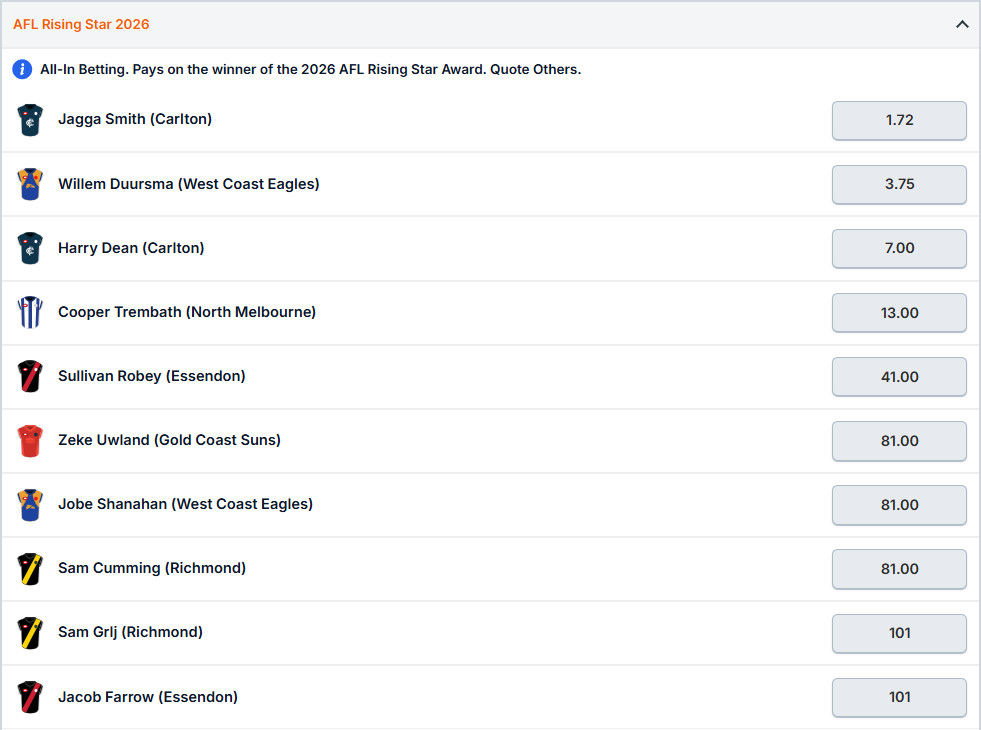
Task: Choose Sullivan Robey at 41.00 odds
Action: pos(899,377)
